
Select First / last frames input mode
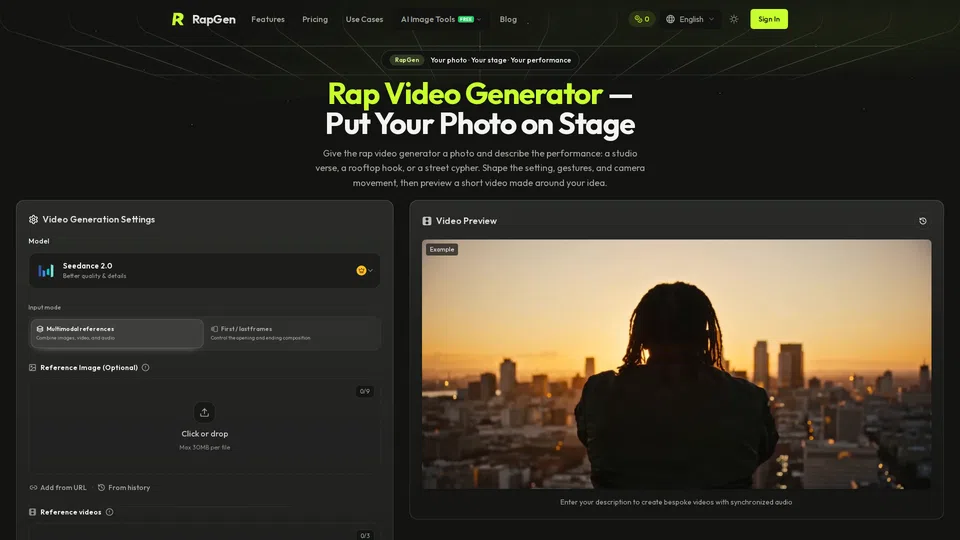pos(292,333)
